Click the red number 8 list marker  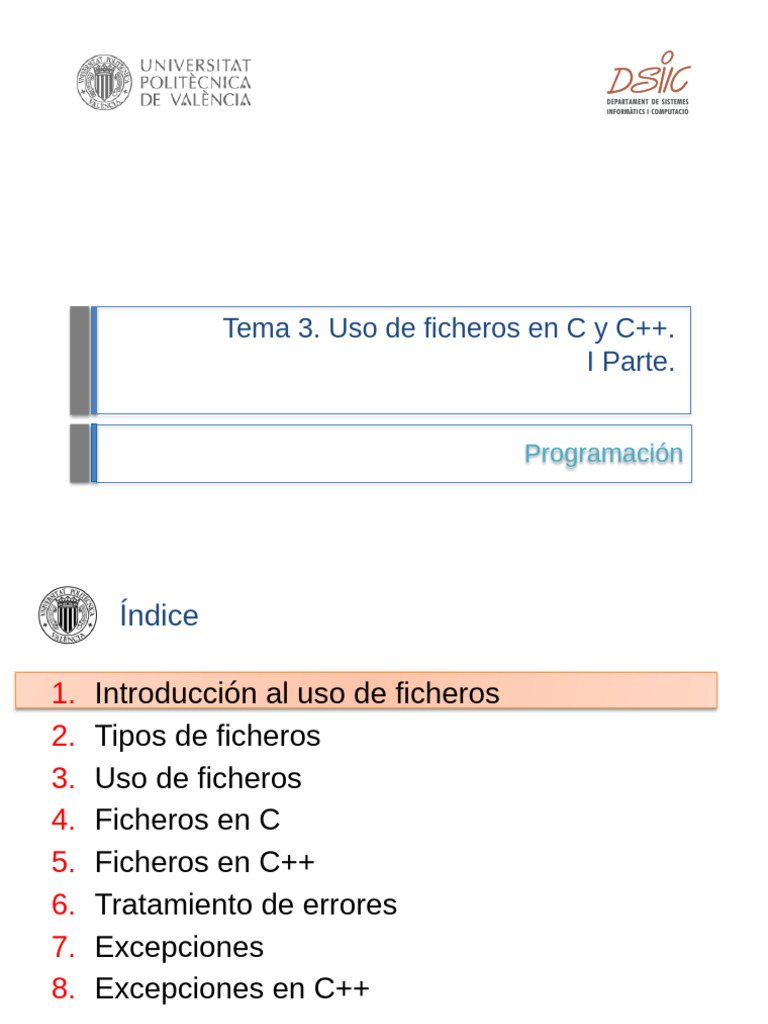tap(64, 988)
